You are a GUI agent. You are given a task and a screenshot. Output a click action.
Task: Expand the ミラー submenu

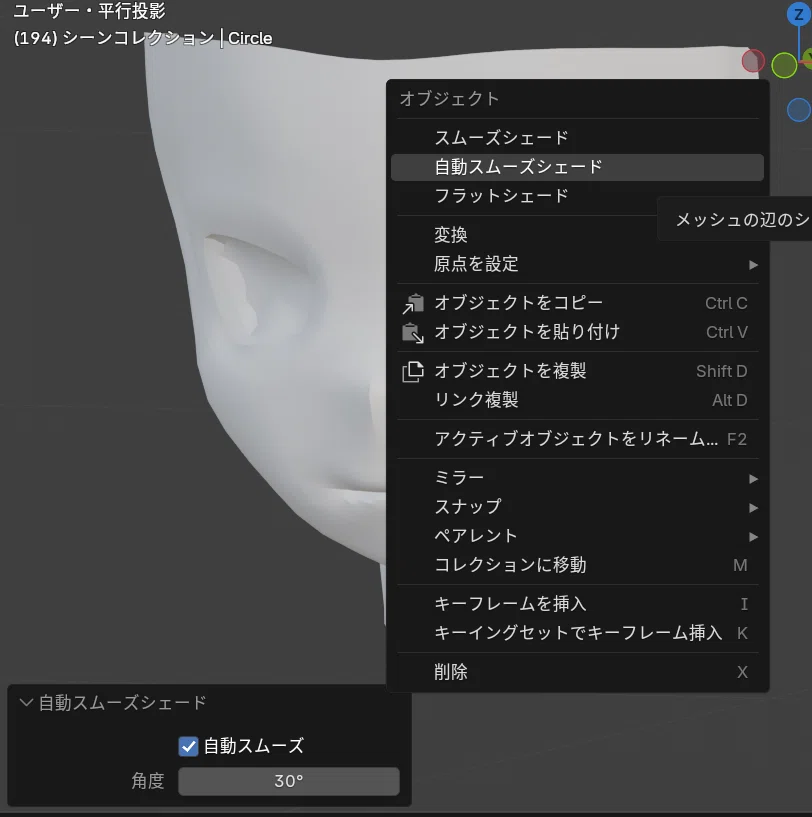tap(577, 478)
